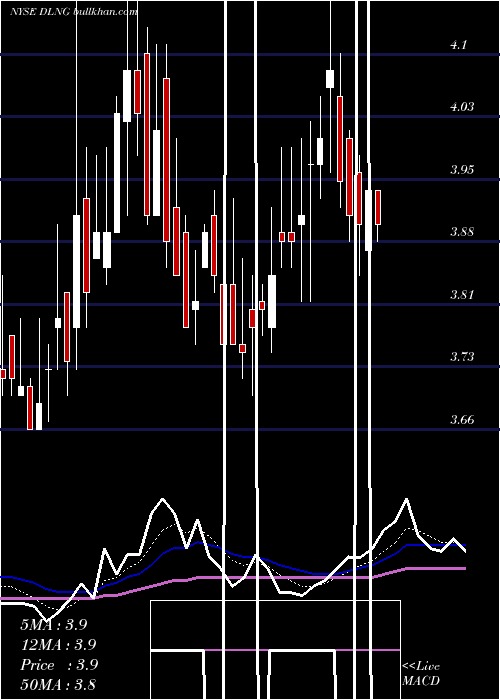Click the Price : 3.9 readout
The width and height of the screenshot is (500, 700).
59,665
